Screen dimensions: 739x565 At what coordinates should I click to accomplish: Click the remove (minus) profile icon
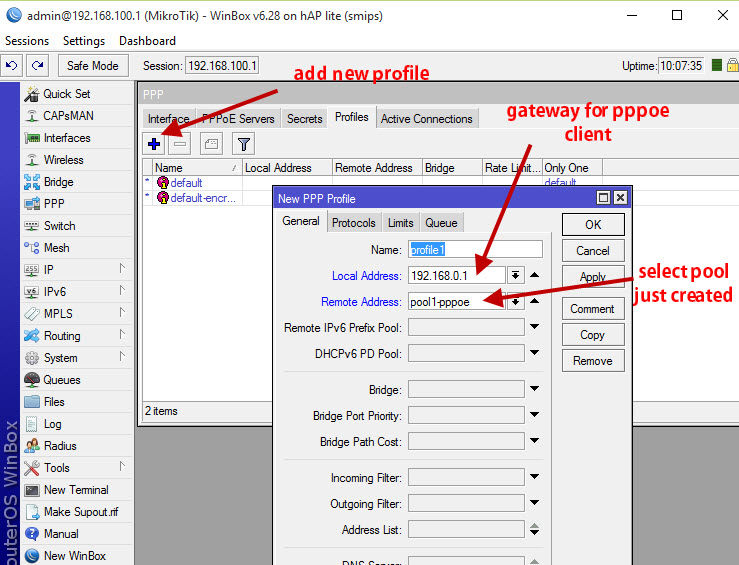pyautogui.click(x=180, y=144)
